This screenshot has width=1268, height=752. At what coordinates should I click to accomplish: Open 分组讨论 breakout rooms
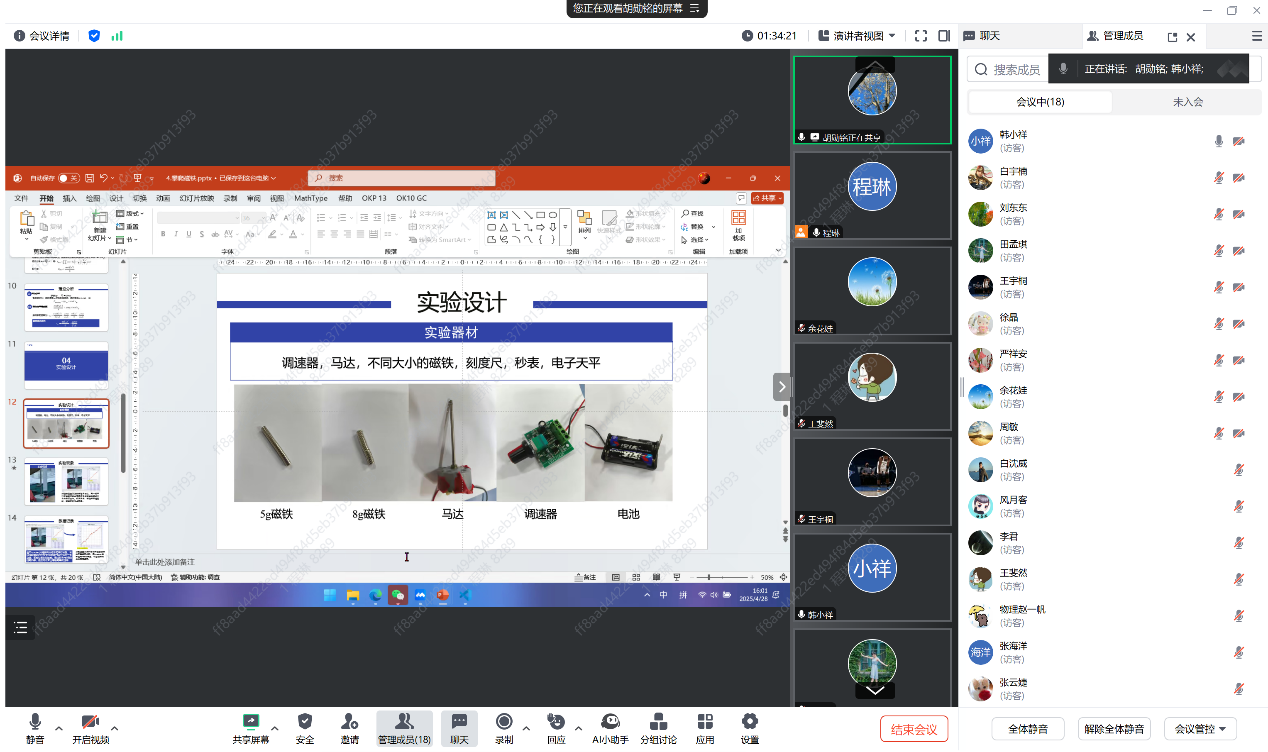658,722
